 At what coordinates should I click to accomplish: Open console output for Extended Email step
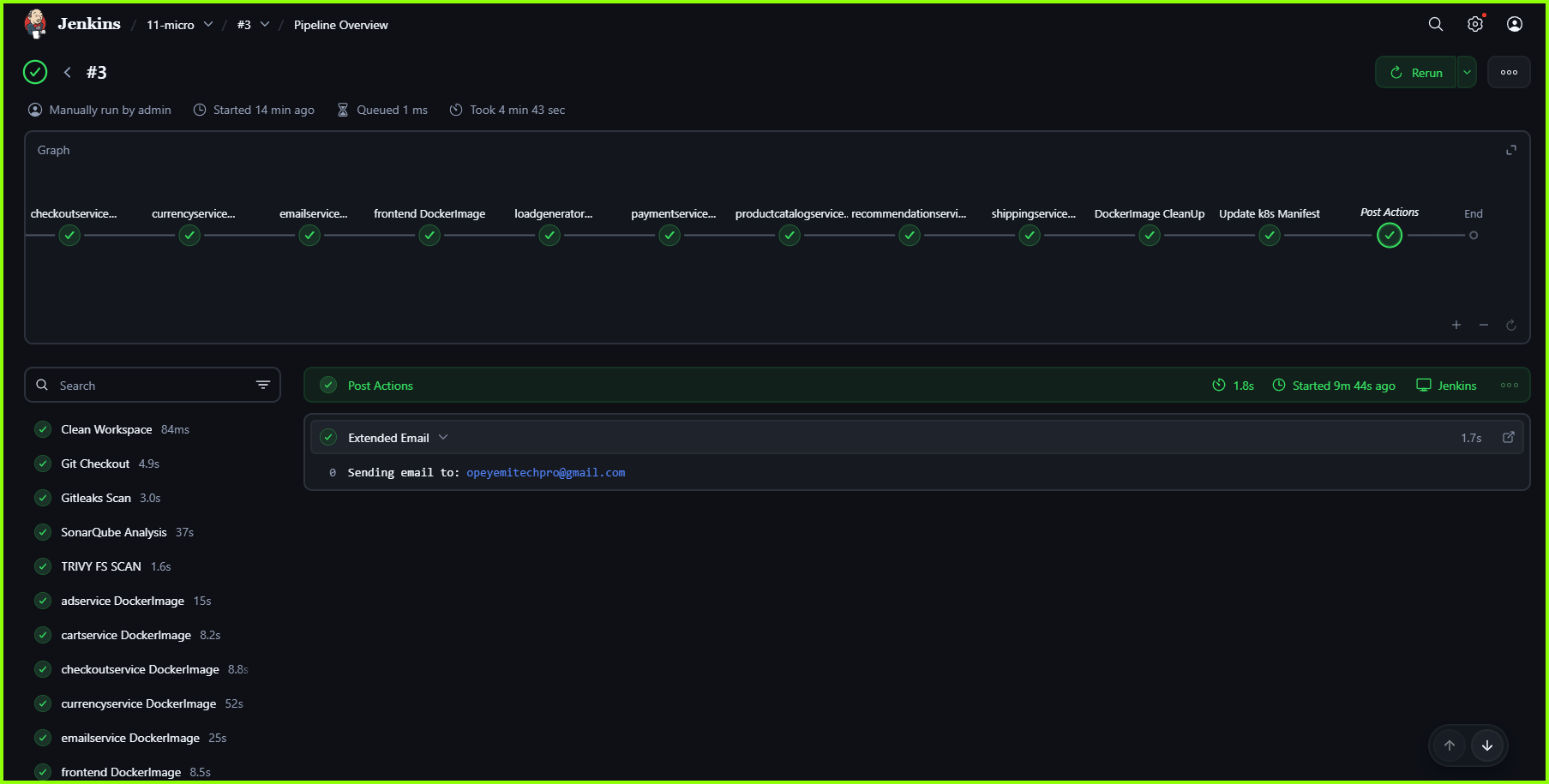[x=1509, y=437]
